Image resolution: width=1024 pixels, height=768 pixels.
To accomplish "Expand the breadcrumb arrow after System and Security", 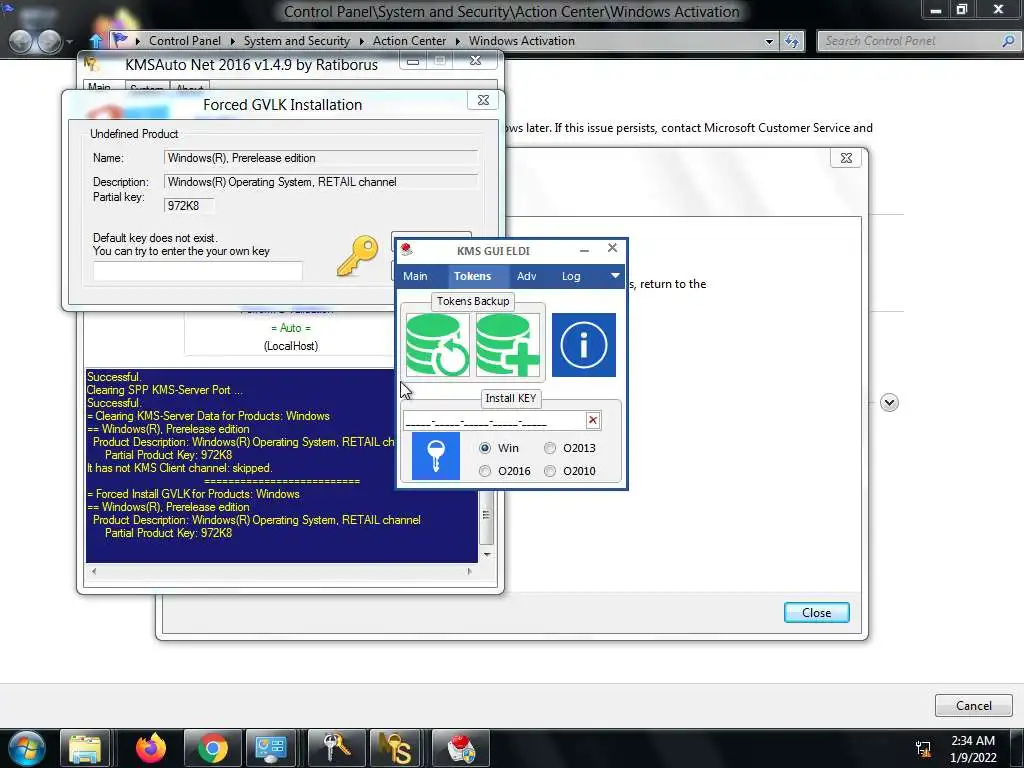I will (361, 41).
